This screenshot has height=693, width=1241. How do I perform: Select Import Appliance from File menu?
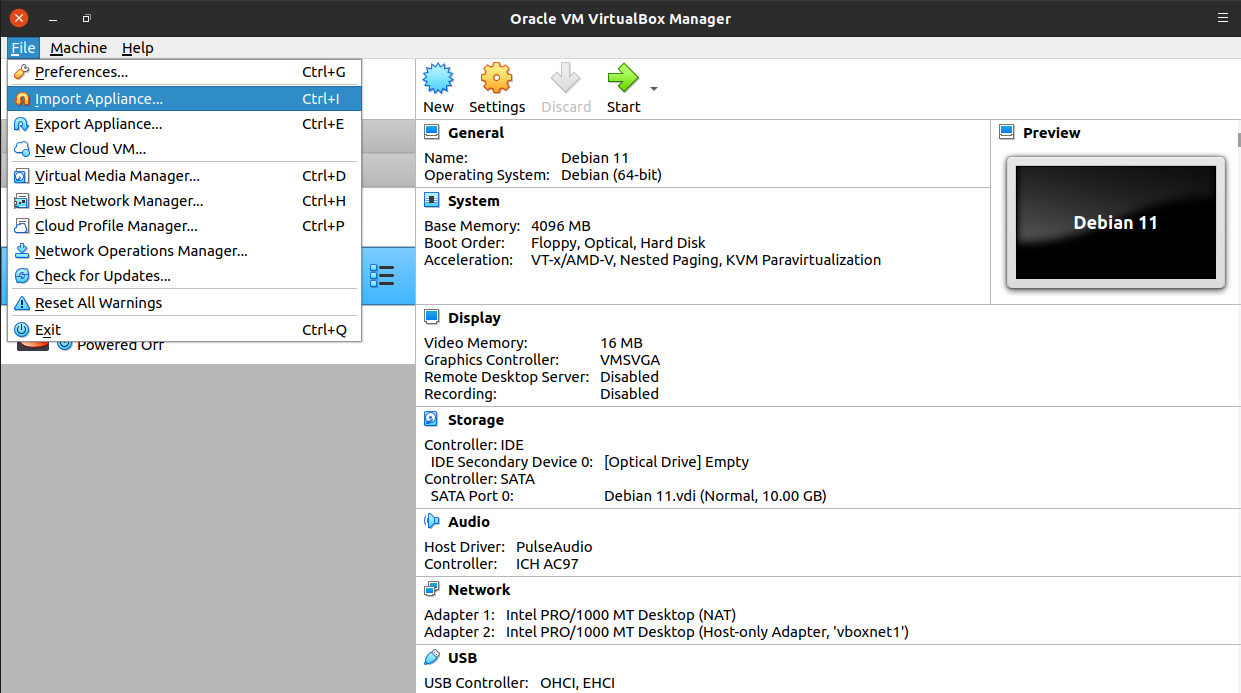(98, 99)
